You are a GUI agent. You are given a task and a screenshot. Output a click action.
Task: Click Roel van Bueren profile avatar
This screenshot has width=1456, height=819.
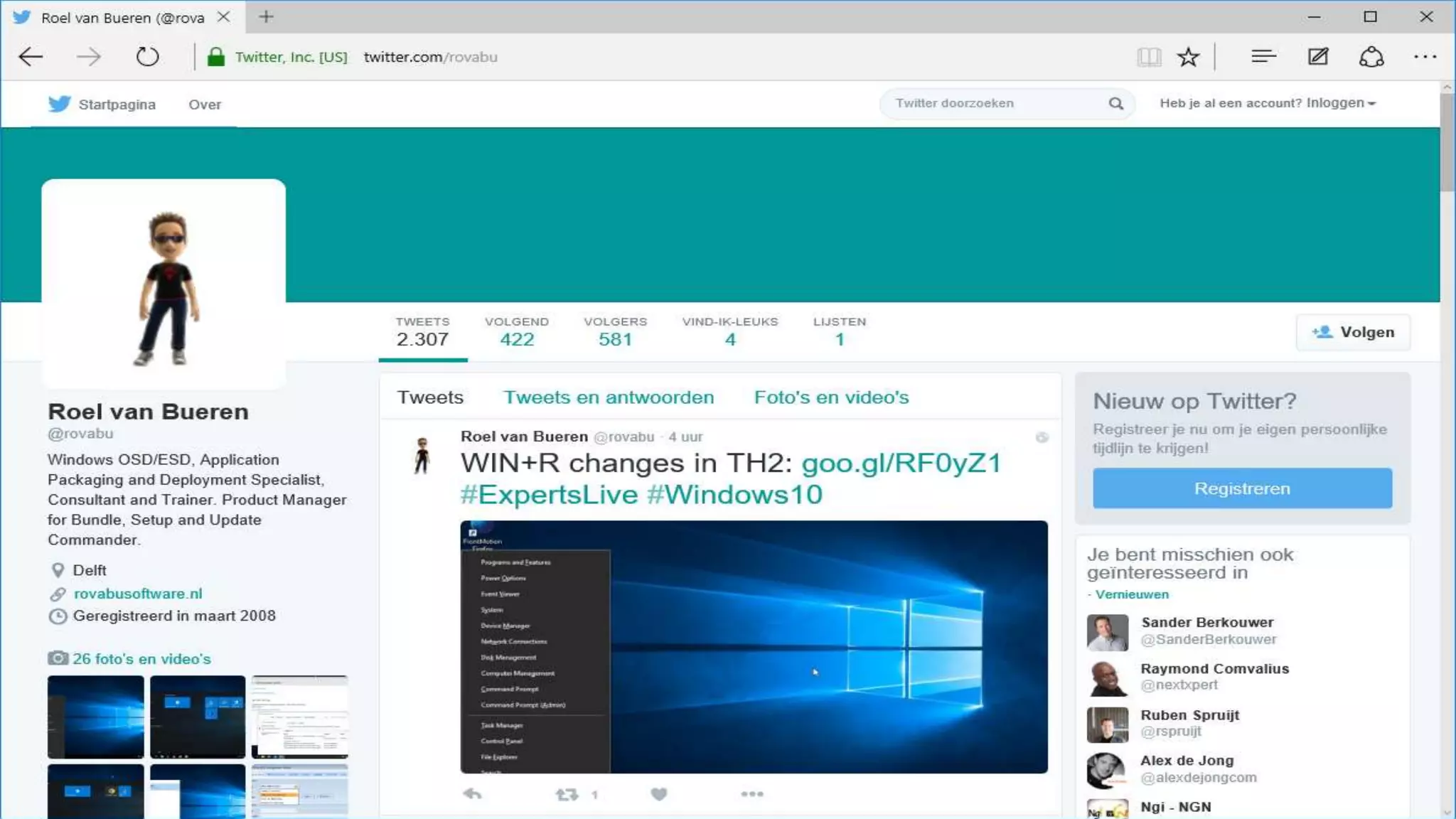point(164,284)
